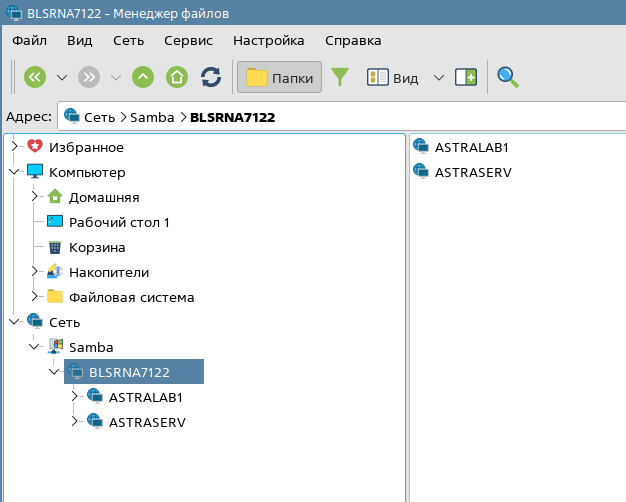Click the BLSRNA7122 breadcrumb in address bar
626x502 pixels.
point(232,117)
